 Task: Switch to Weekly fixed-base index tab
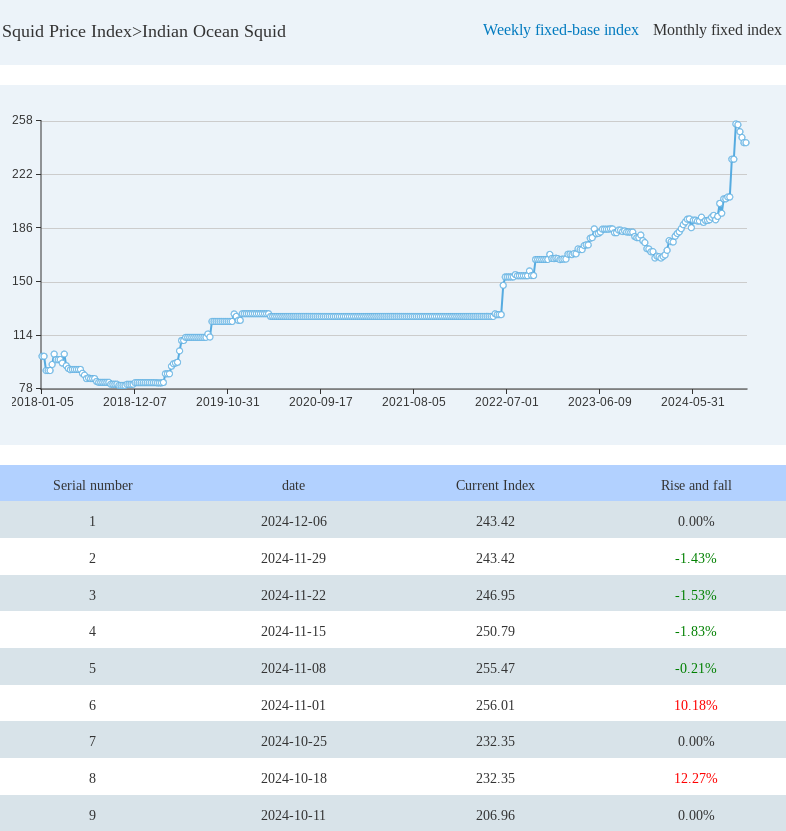pos(560,30)
